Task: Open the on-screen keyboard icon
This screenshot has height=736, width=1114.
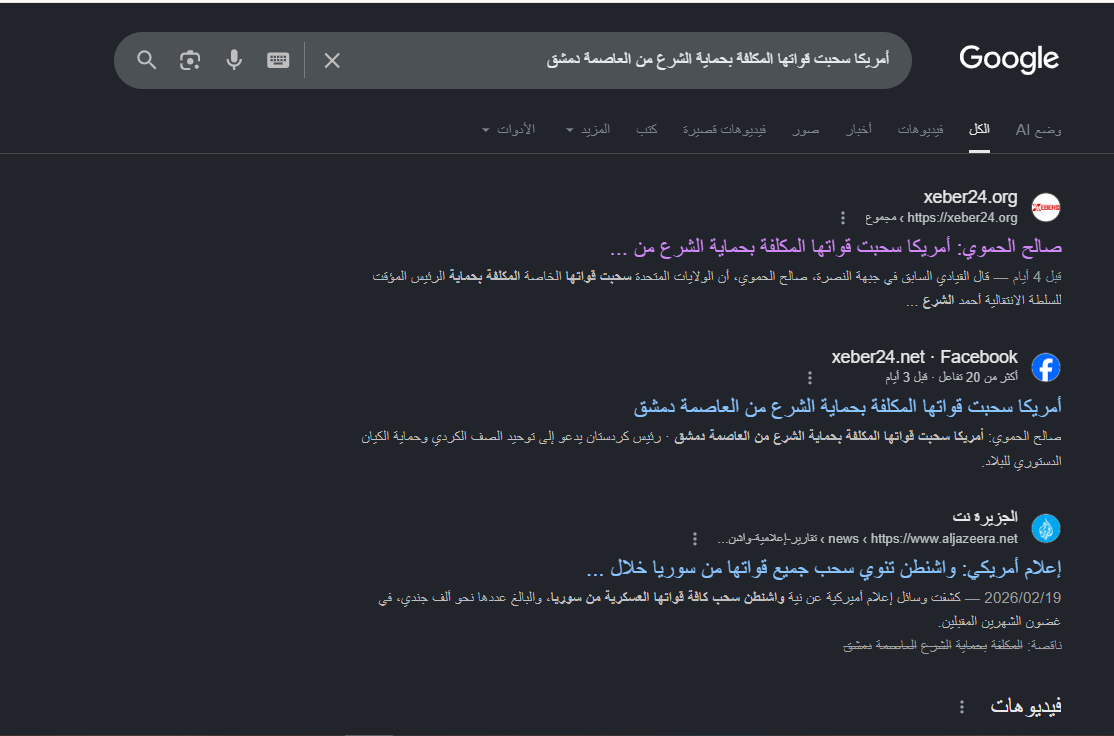Action: pyautogui.click(x=278, y=60)
